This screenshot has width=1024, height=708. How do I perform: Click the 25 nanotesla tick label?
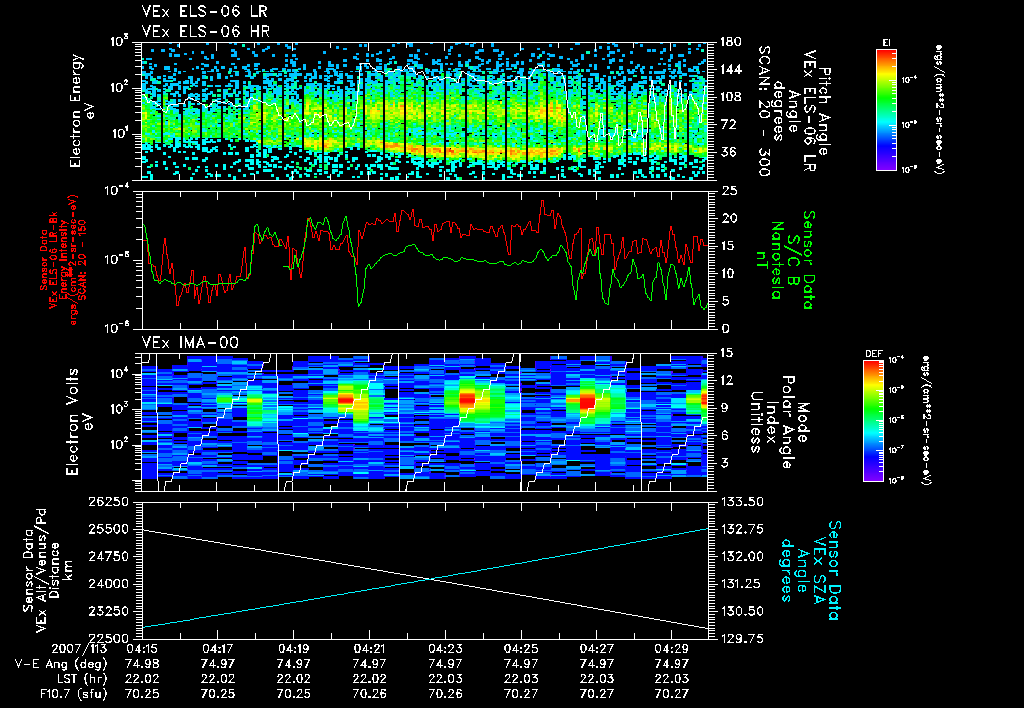click(729, 191)
